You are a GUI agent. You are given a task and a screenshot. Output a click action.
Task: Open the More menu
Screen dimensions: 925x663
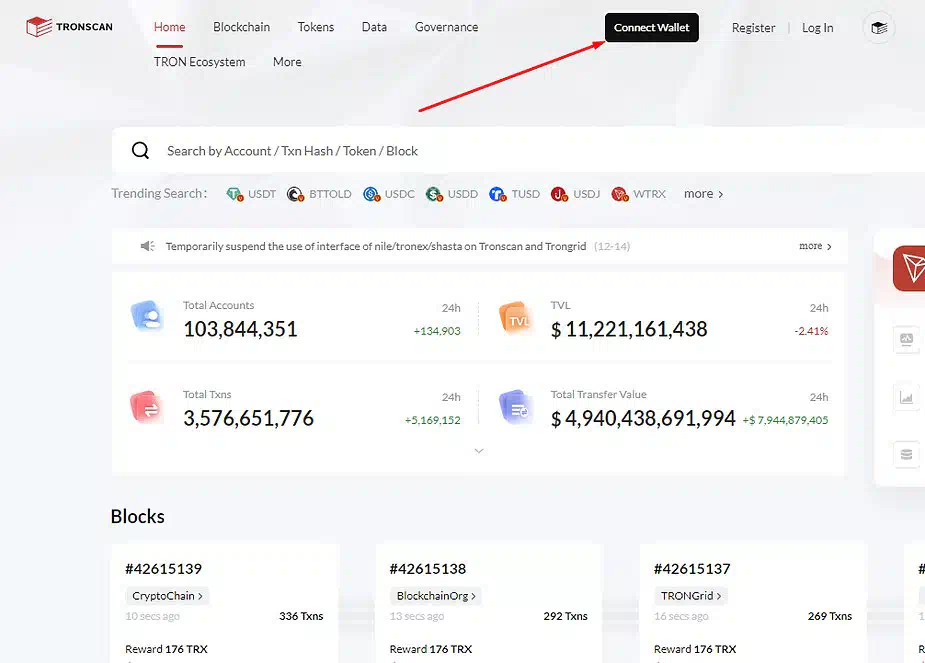click(287, 62)
